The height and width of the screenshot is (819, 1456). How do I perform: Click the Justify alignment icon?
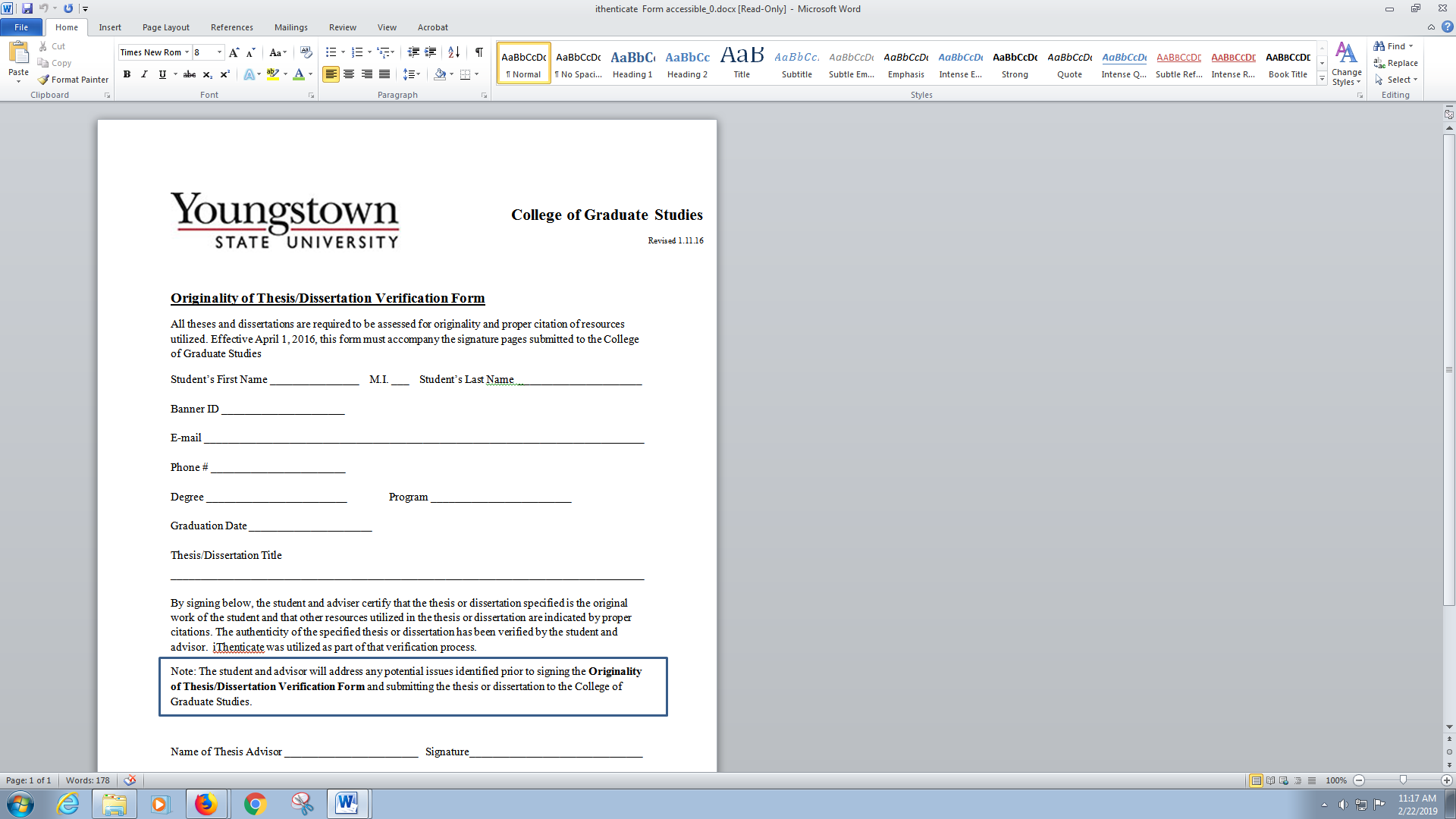tap(384, 74)
